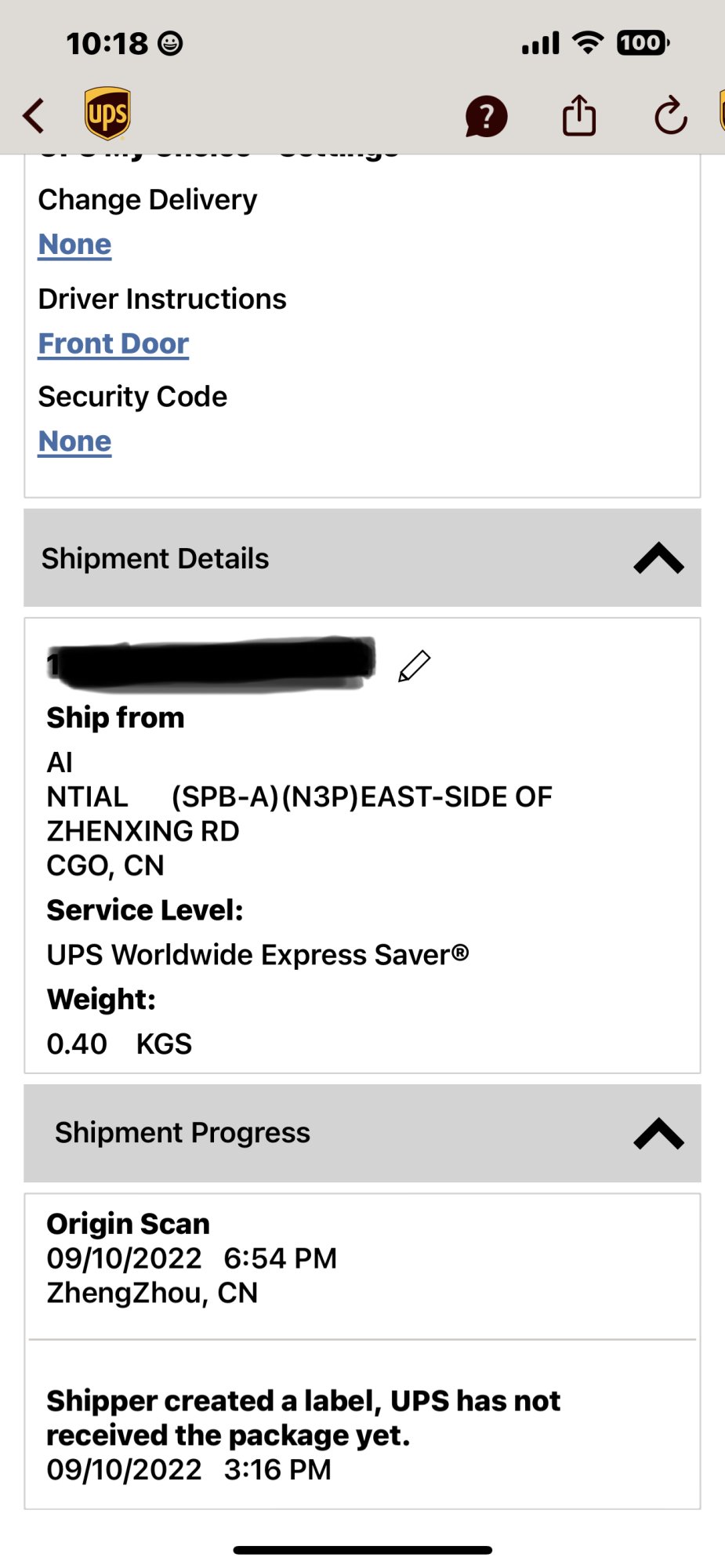
Task: Tap the redacted tracking number
Action: (x=212, y=663)
